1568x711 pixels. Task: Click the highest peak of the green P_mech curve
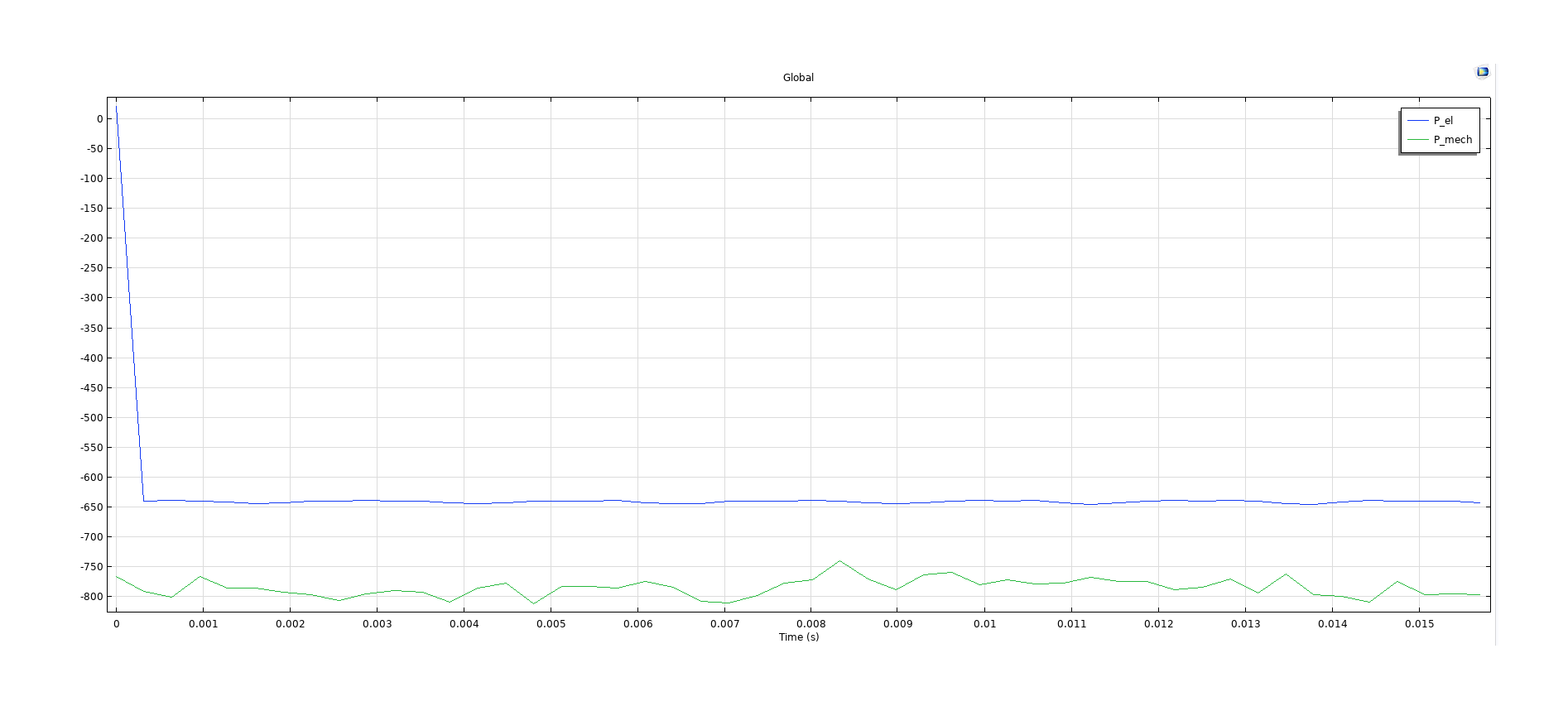[839, 561]
